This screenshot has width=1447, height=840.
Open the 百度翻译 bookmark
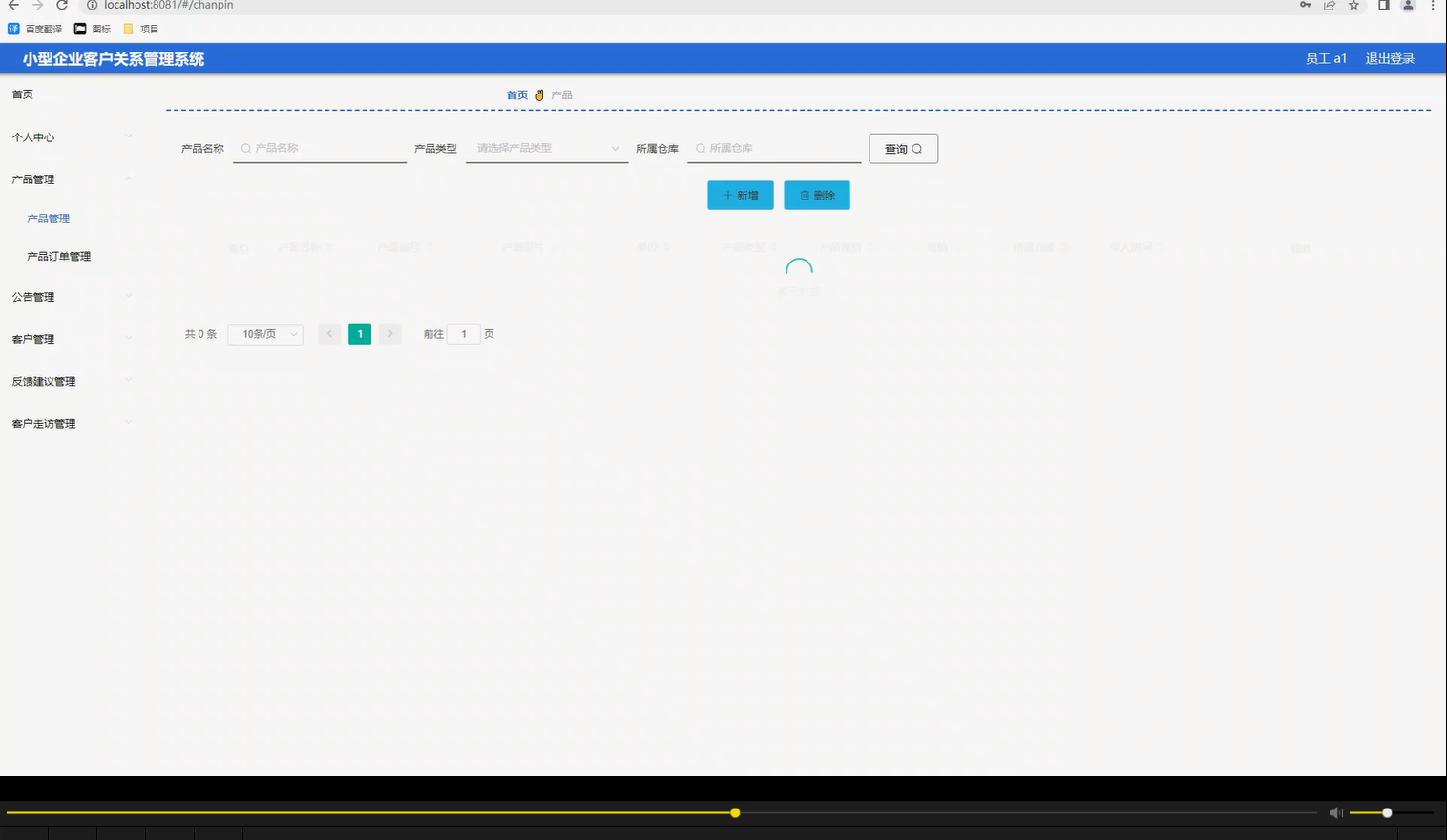pyautogui.click(x=35, y=29)
